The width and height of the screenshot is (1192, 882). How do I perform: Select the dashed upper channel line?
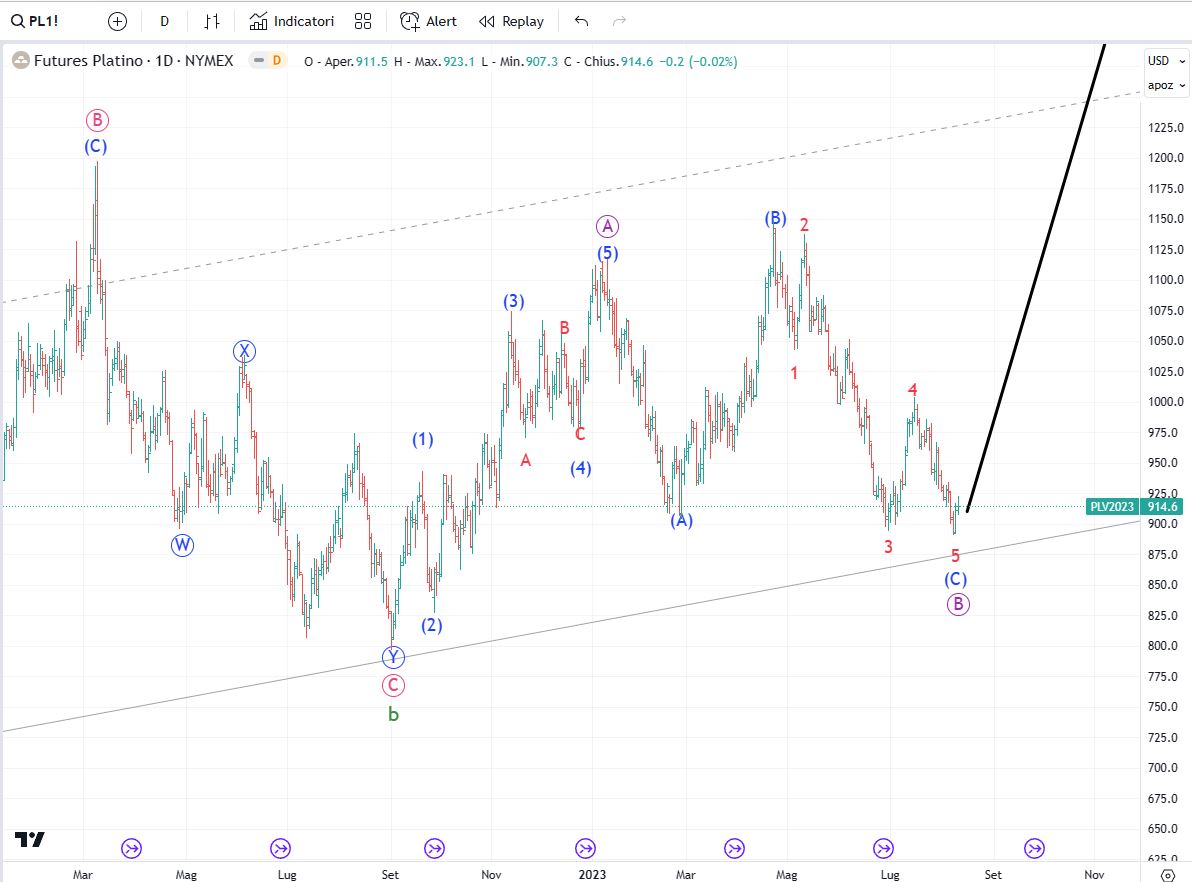tap(570, 198)
